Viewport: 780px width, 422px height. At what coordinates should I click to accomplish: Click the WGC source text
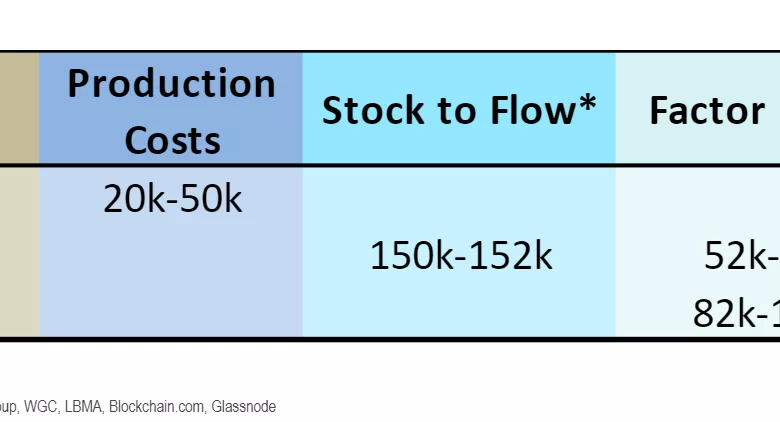tap(41, 407)
